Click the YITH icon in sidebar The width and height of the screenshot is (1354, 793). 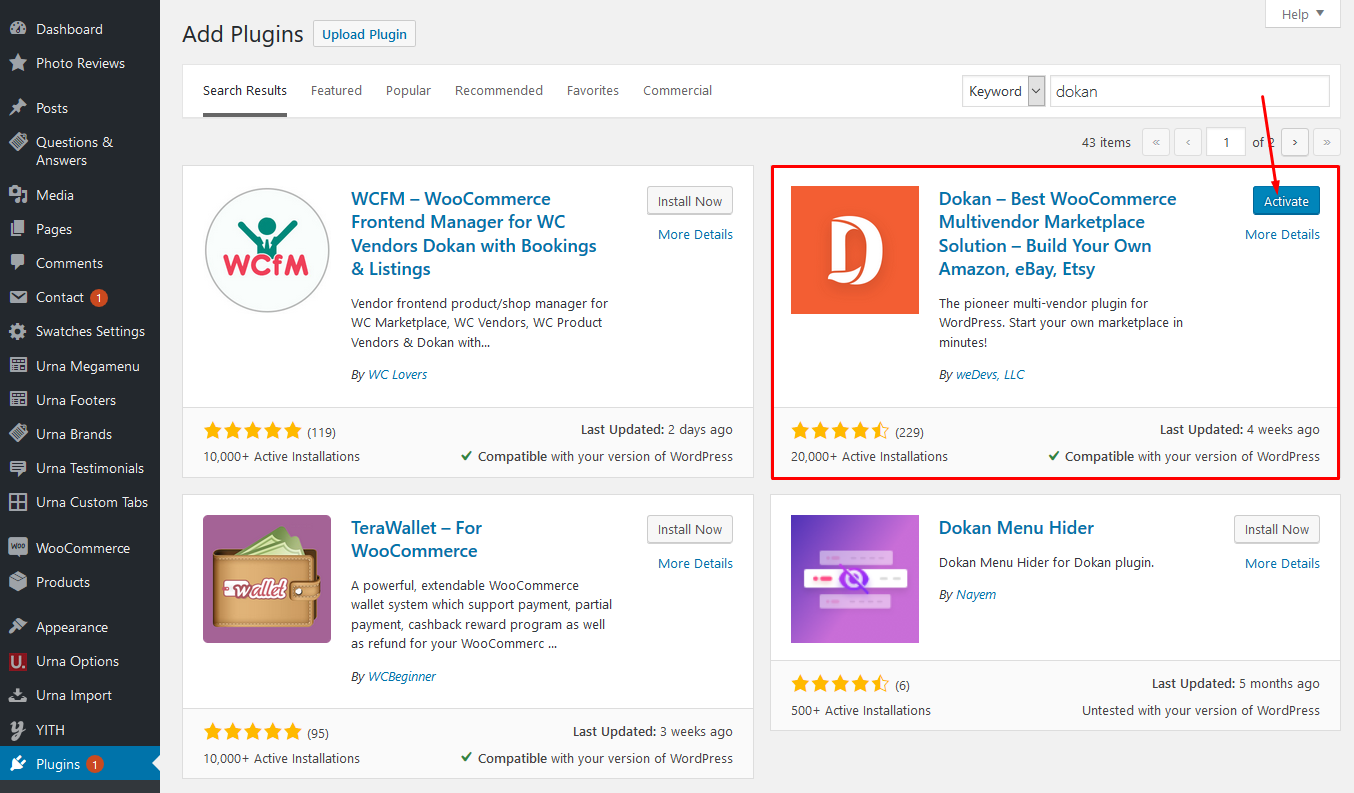coord(18,730)
